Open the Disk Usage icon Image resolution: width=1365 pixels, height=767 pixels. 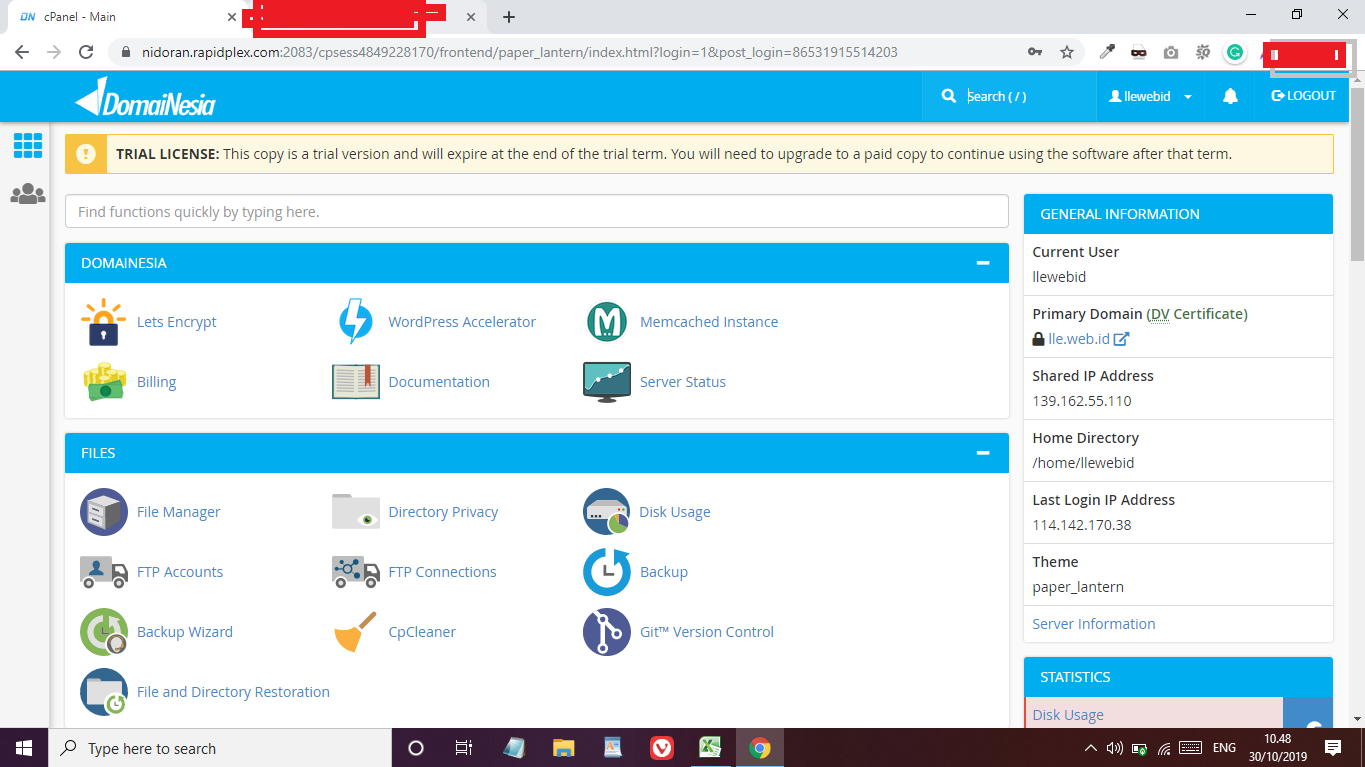[607, 512]
